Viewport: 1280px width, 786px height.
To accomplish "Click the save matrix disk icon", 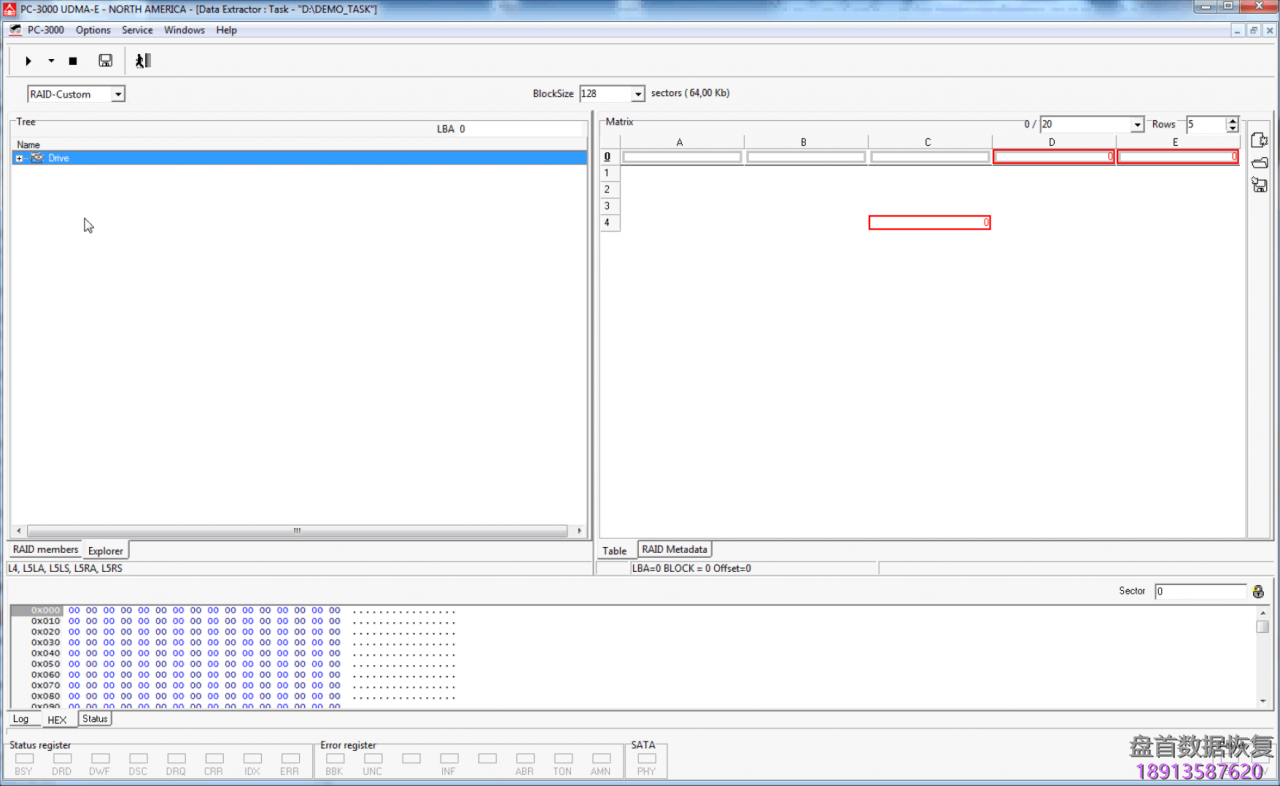I will click(x=1259, y=185).
